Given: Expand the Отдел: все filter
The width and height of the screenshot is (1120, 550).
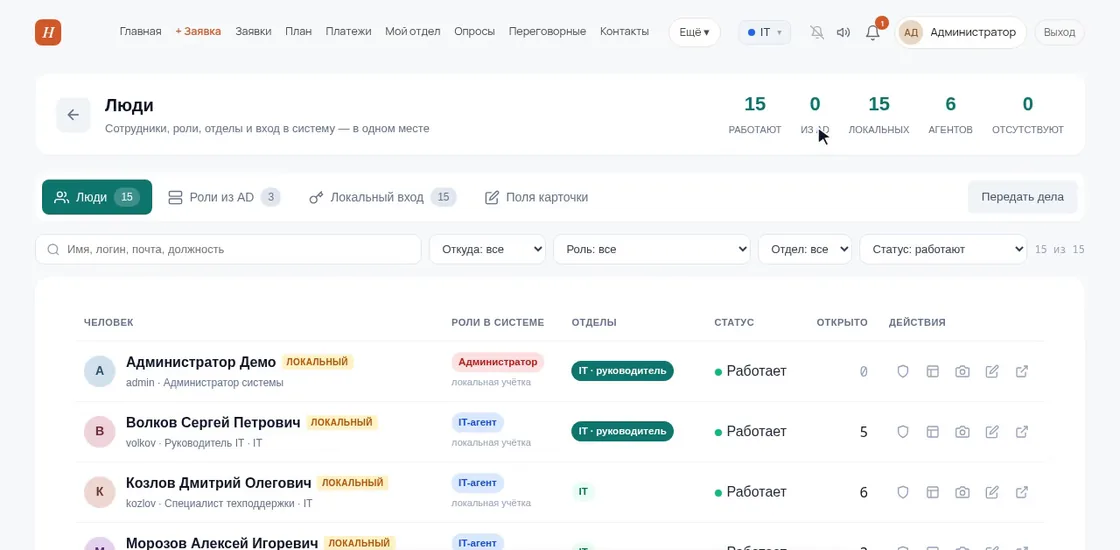Looking at the screenshot, I should coord(805,249).
